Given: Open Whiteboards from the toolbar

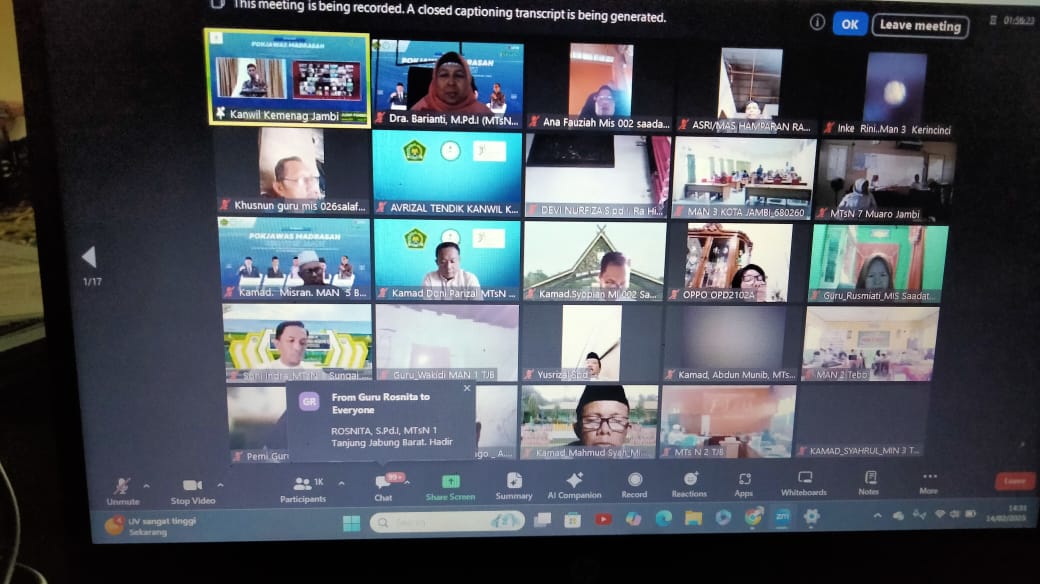Looking at the screenshot, I should pos(804,481).
